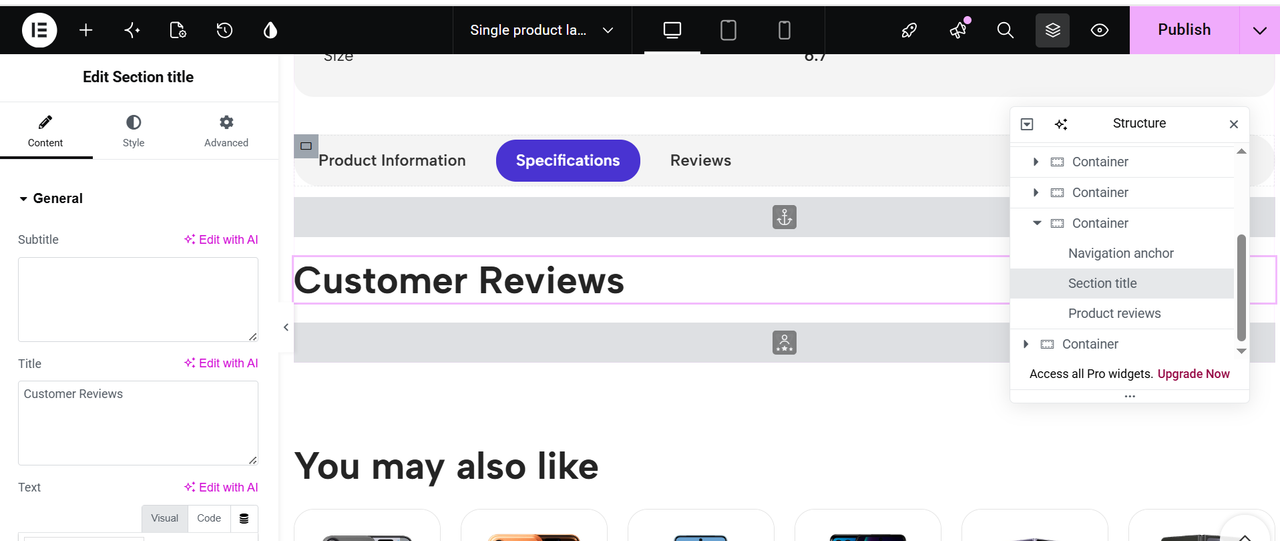Click the AI sparkle icon in Structure panel
Screen dimensions: 1280x541
pyautogui.click(x=1061, y=124)
